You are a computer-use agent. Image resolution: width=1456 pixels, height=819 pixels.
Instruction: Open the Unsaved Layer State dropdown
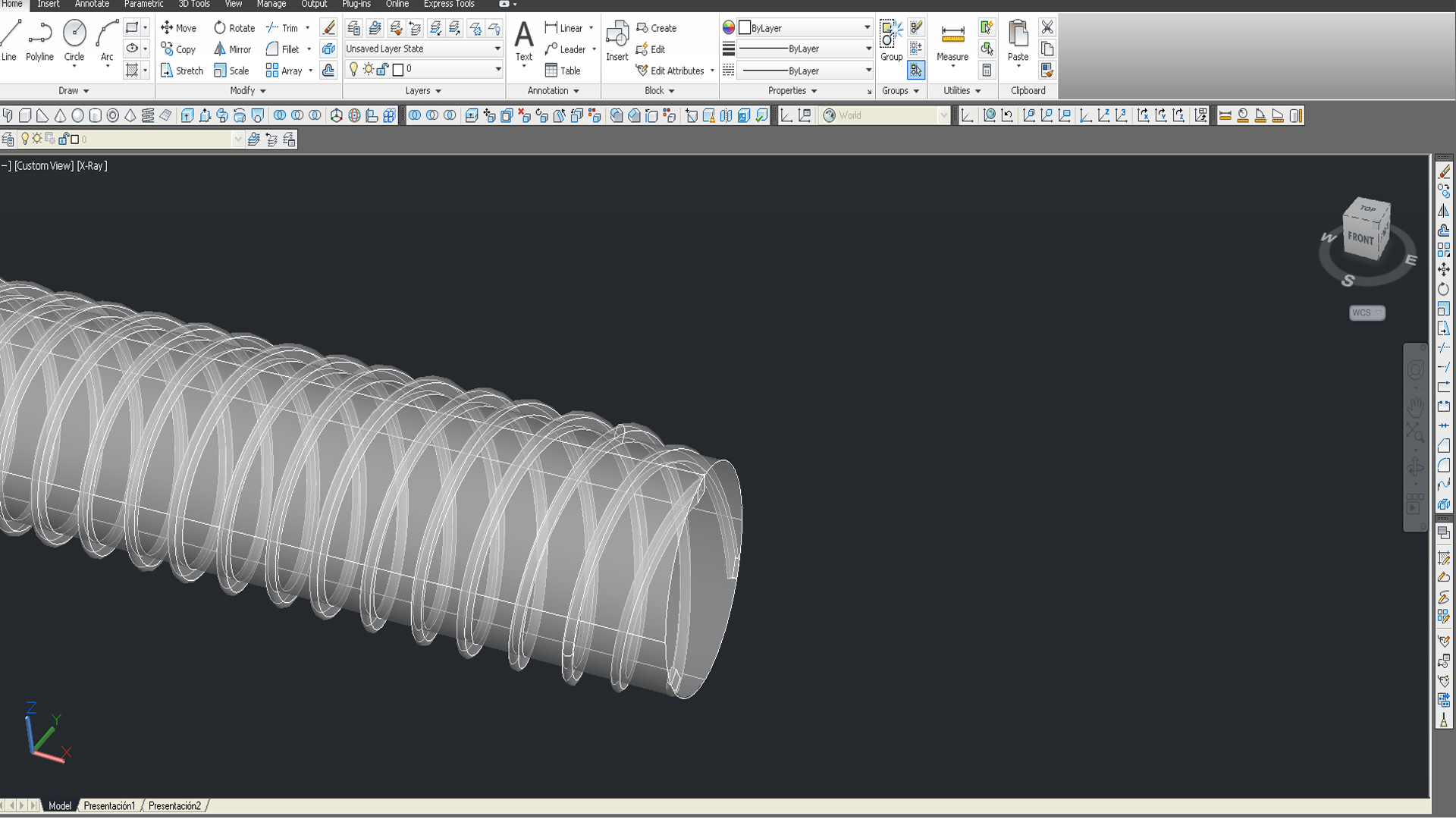tap(423, 49)
